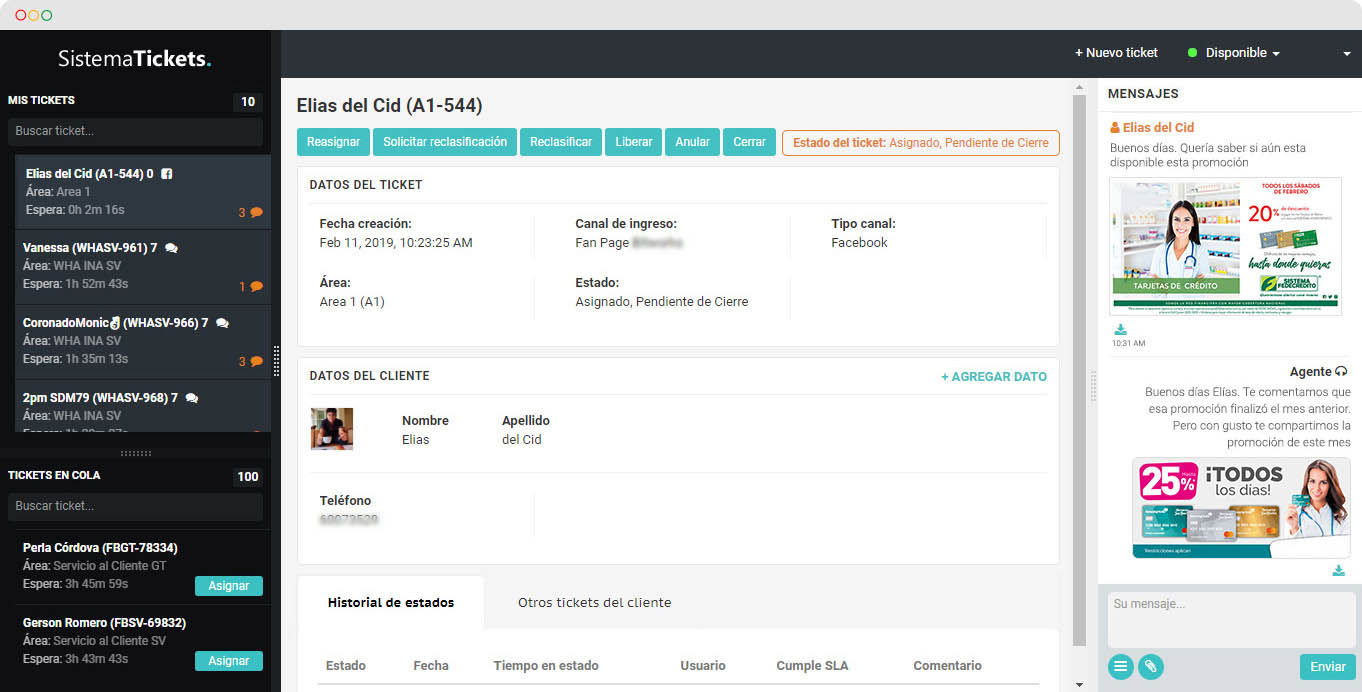This screenshot has height=692, width=1362.
Task: Click the Tiempo en estado column header
Action: (546, 666)
